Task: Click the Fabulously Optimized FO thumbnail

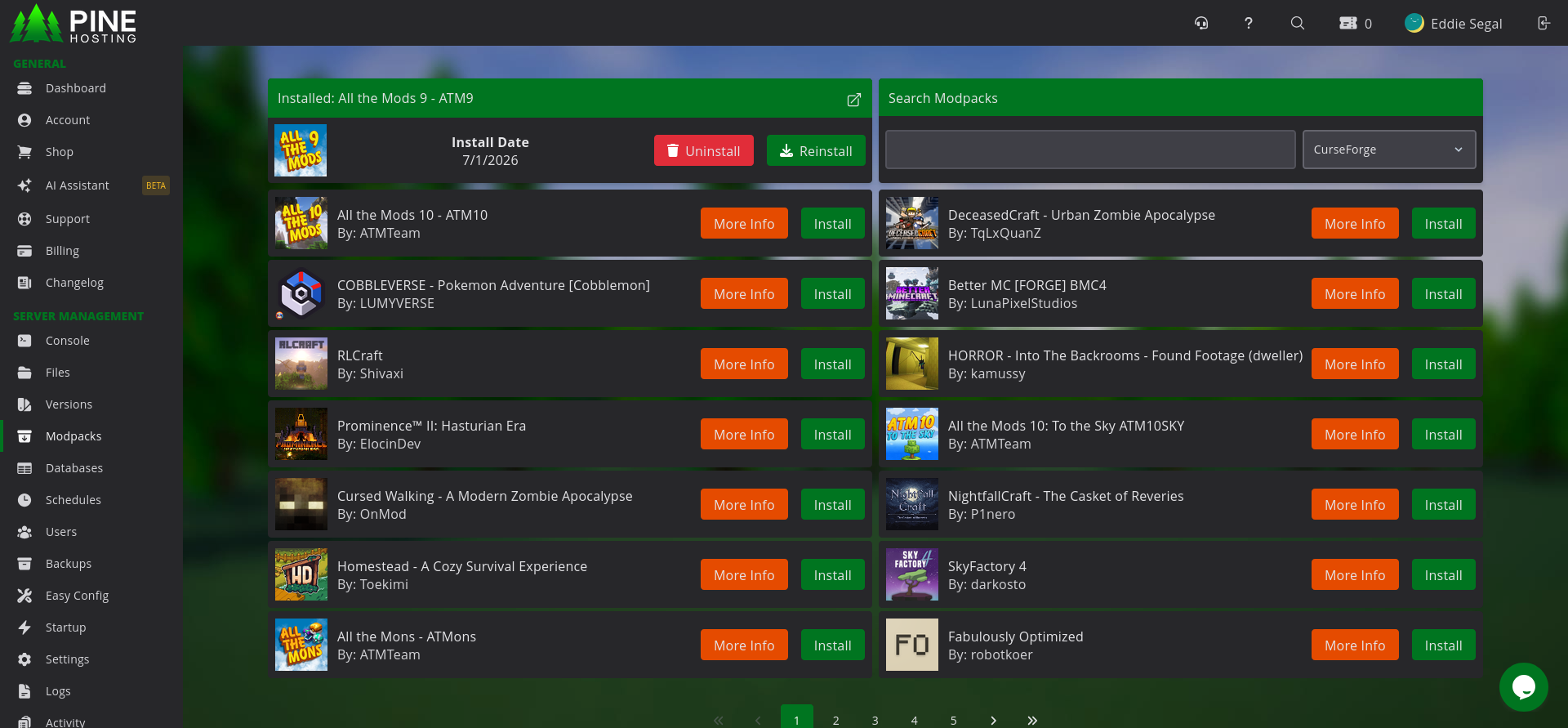Action: [x=912, y=645]
